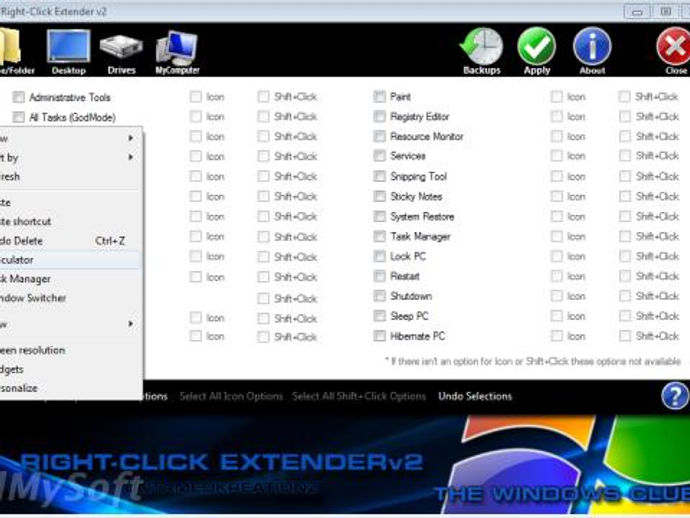The image size is (690, 518).
Task: Enable the All Tasks (GodMode) checkbox
Action: (x=18, y=117)
